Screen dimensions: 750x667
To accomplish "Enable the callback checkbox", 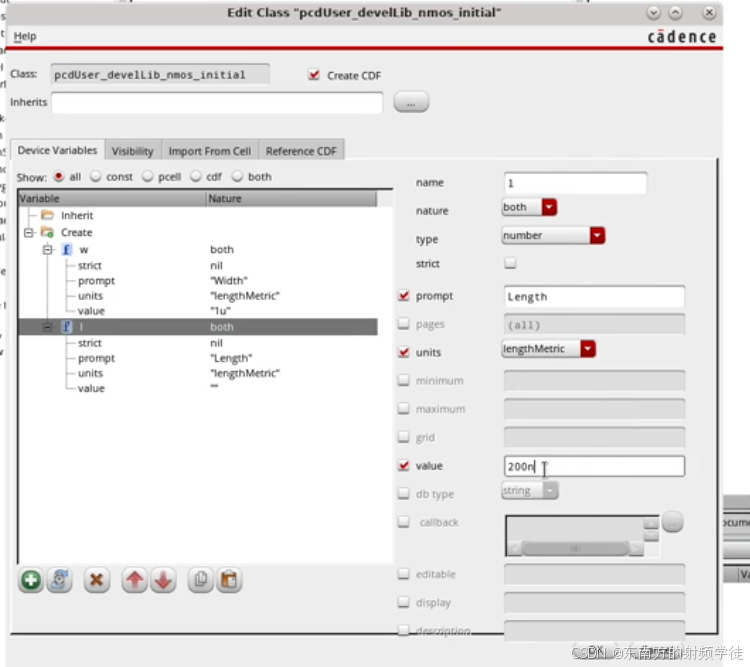I will click(404, 522).
